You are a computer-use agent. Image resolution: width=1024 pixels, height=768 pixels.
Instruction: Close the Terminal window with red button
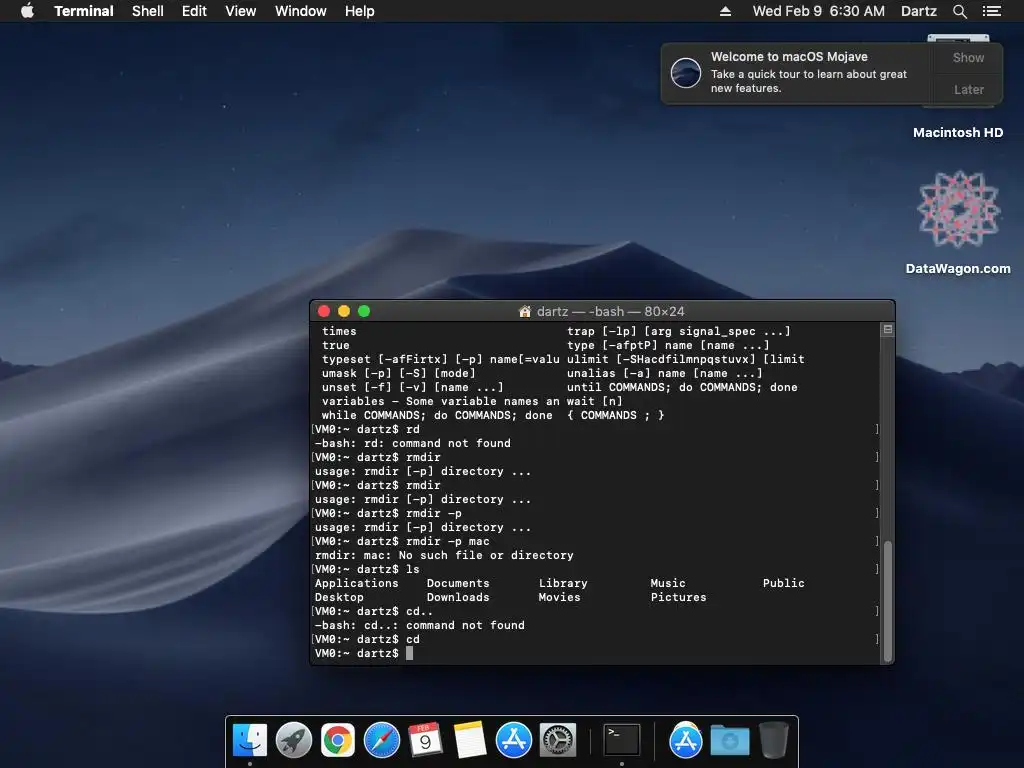324,312
